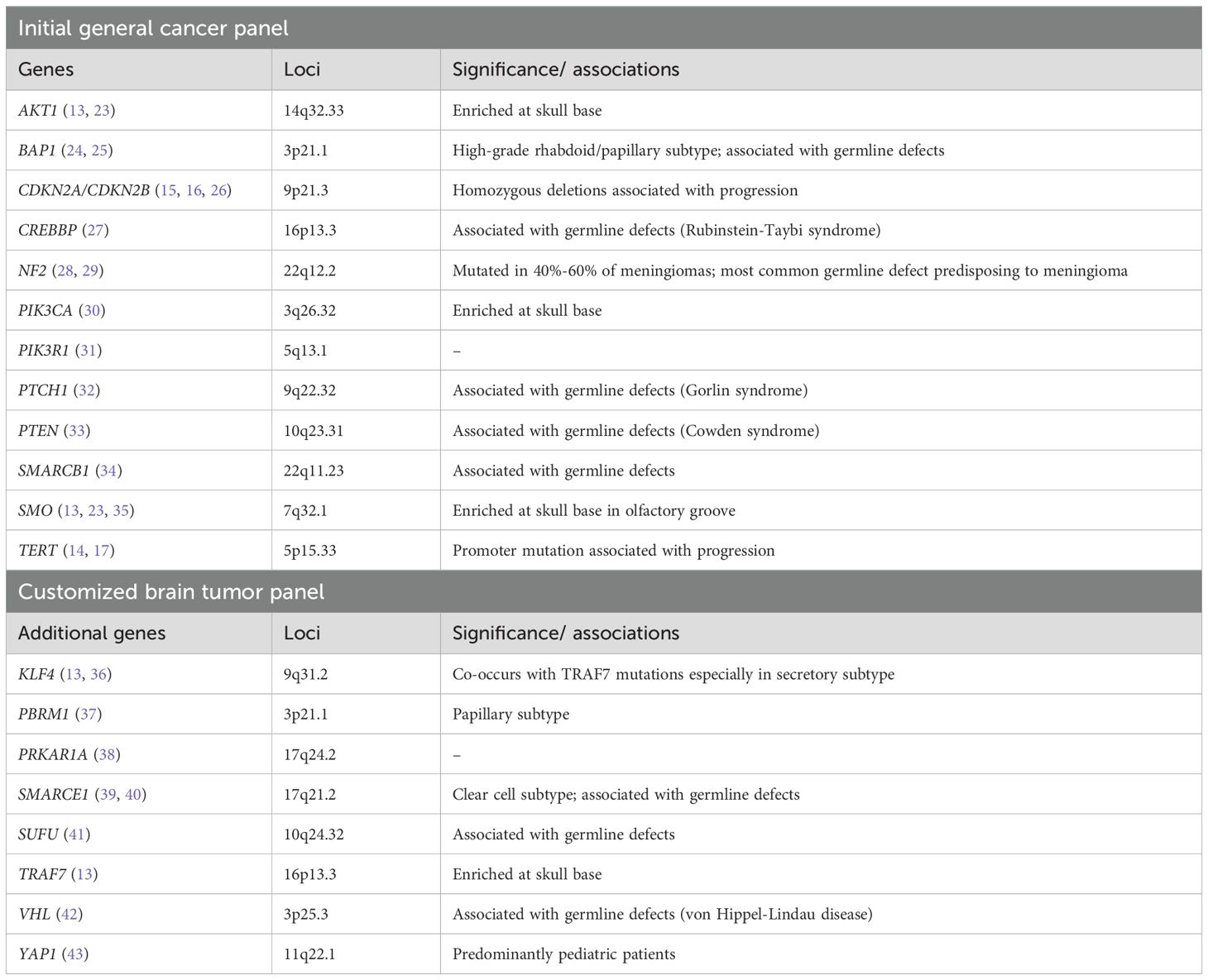Click reference 42 next to VHL

pos(70,914)
